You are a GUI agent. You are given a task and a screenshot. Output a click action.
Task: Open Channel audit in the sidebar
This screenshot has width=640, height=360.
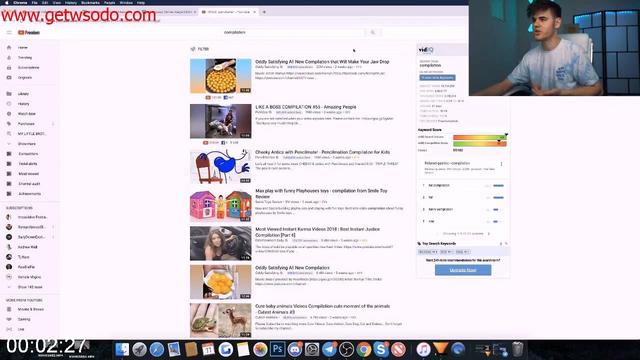pos(29,184)
